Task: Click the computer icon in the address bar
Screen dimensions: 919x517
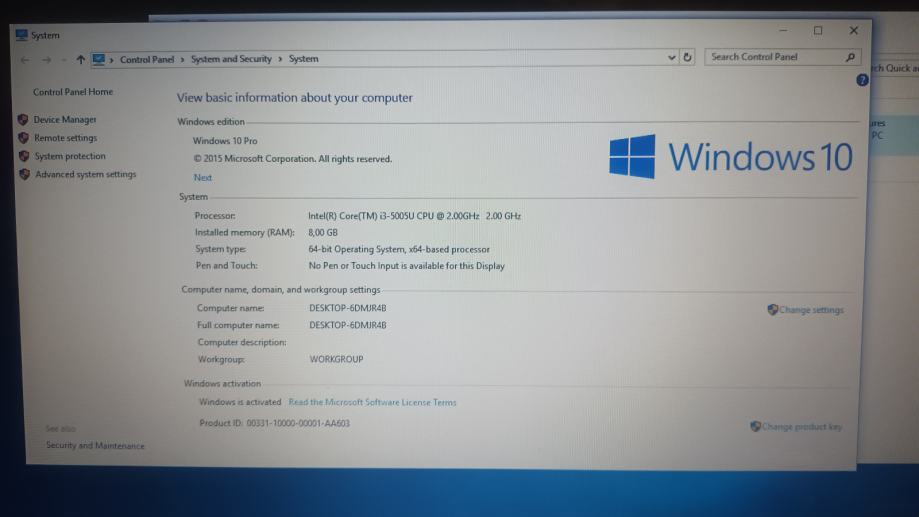Action: tap(98, 59)
